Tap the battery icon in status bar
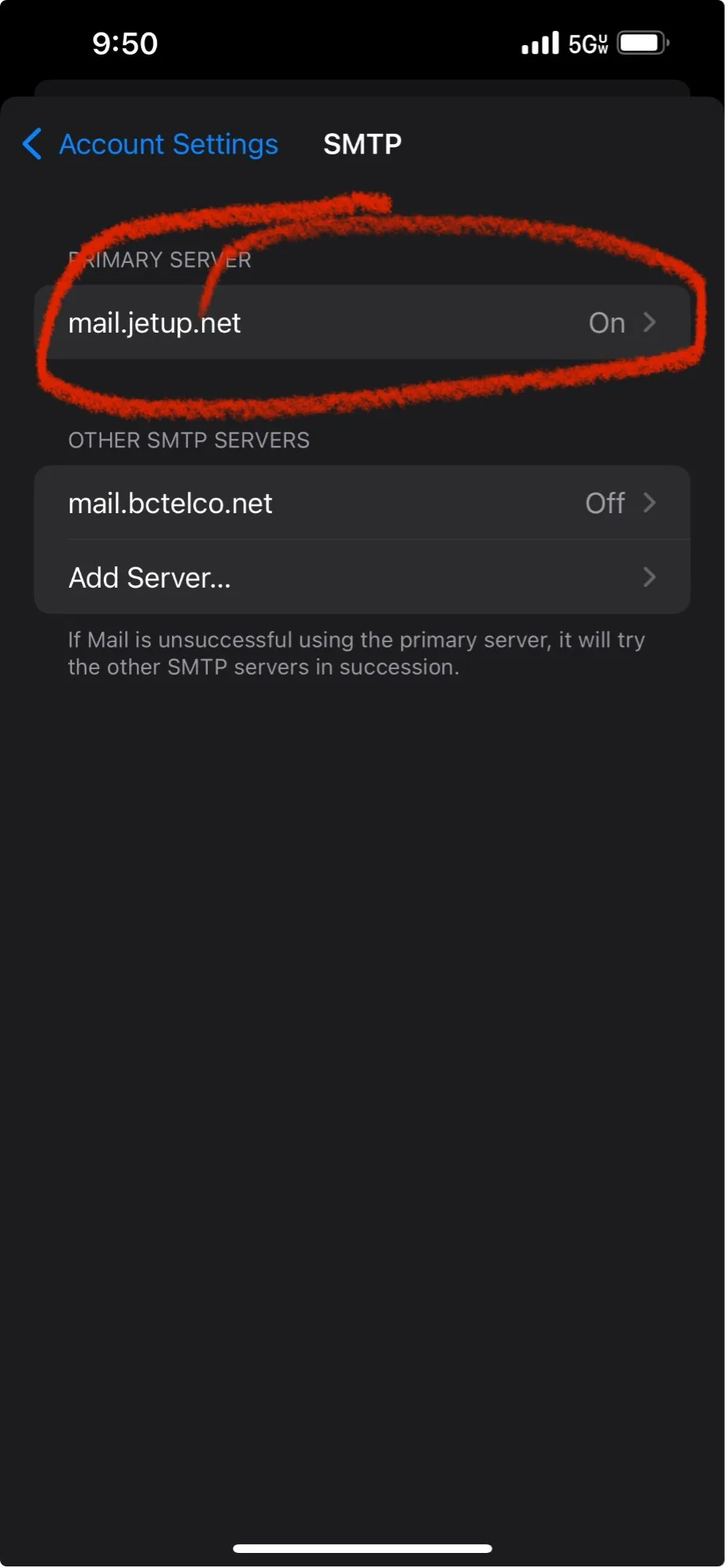This screenshot has height=1568, width=728. click(x=642, y=43)
